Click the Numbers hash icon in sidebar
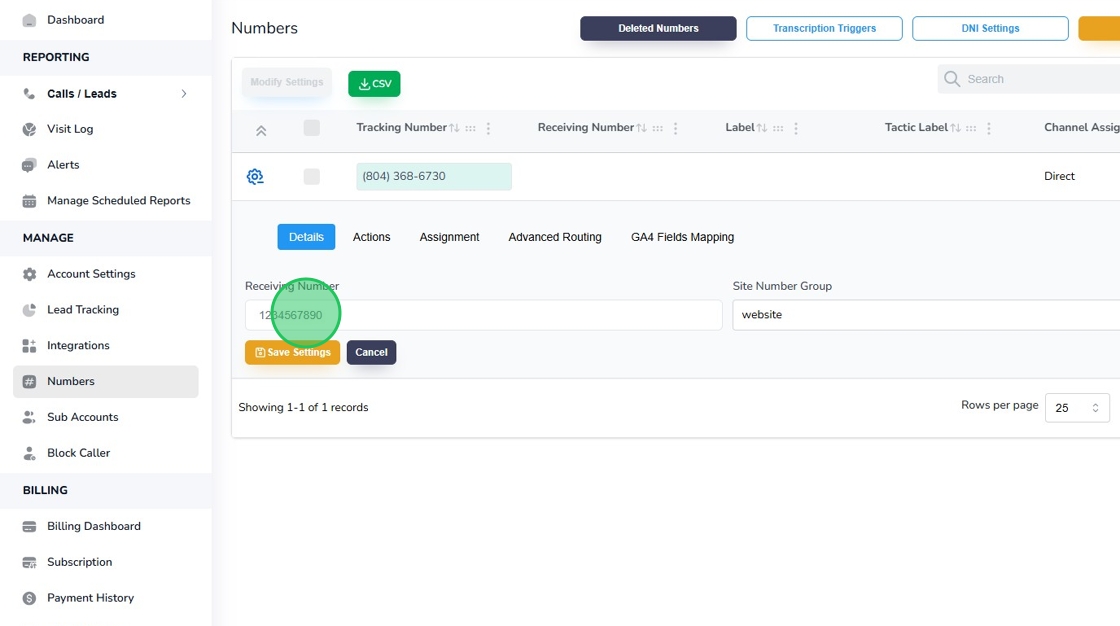The width and height of the screenshot is (1120, 626). (29, 382)
